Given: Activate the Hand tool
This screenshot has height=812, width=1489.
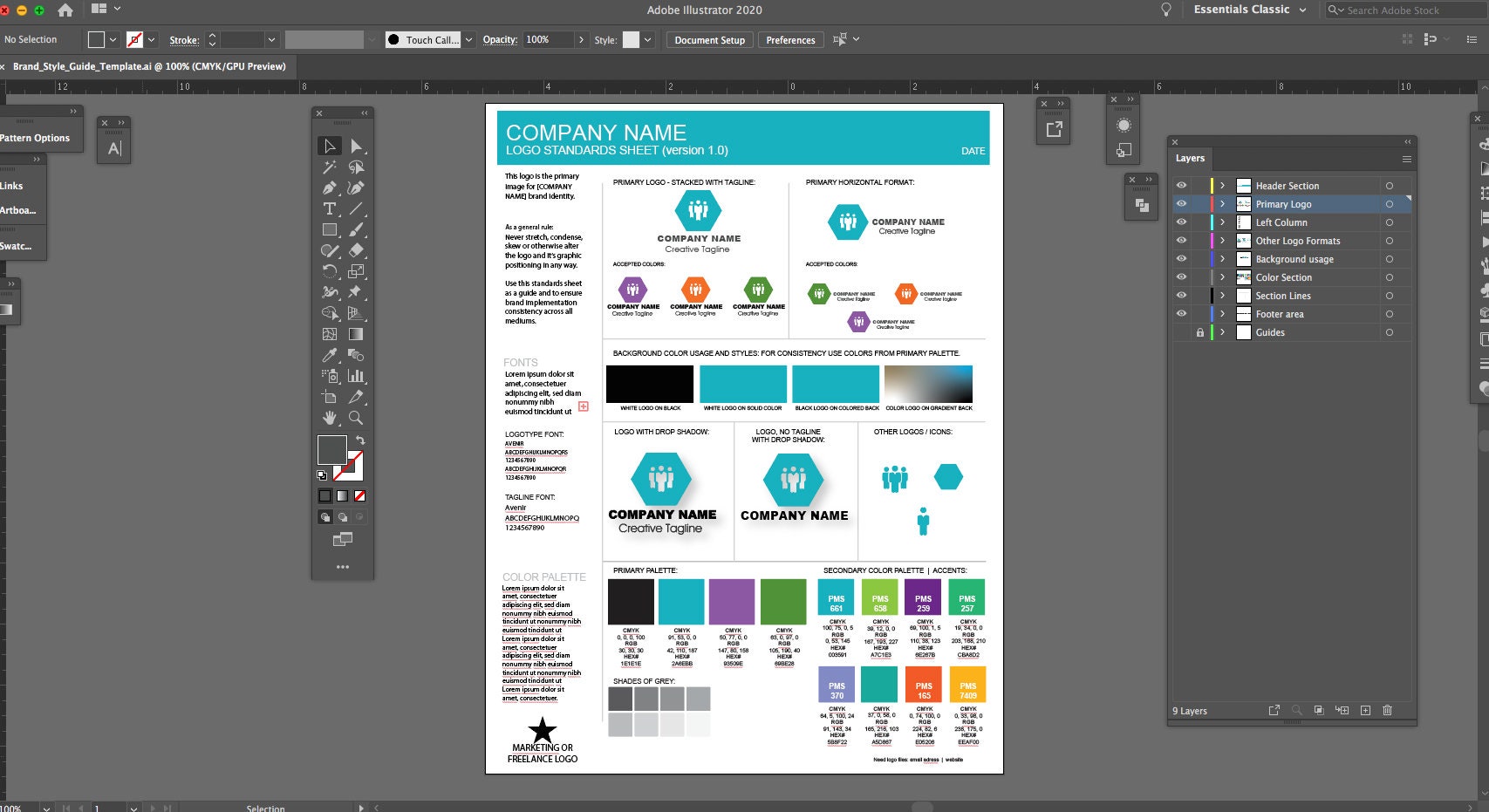Looking at the screenshot, I should point(329,417).
